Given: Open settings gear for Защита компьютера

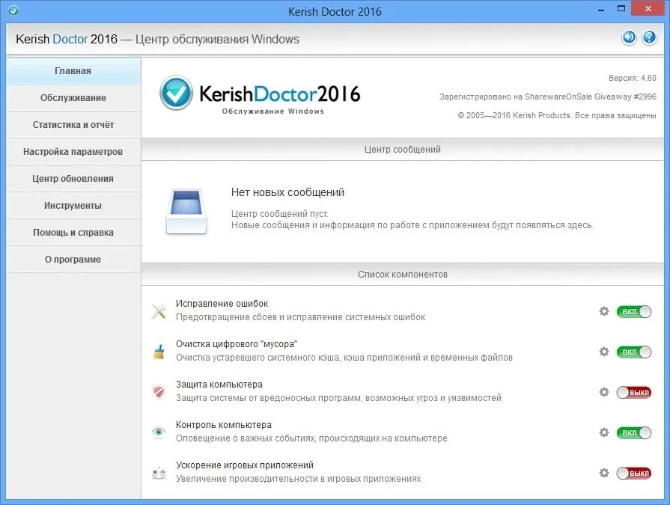Looking at the screenshot, I should 604,392.
